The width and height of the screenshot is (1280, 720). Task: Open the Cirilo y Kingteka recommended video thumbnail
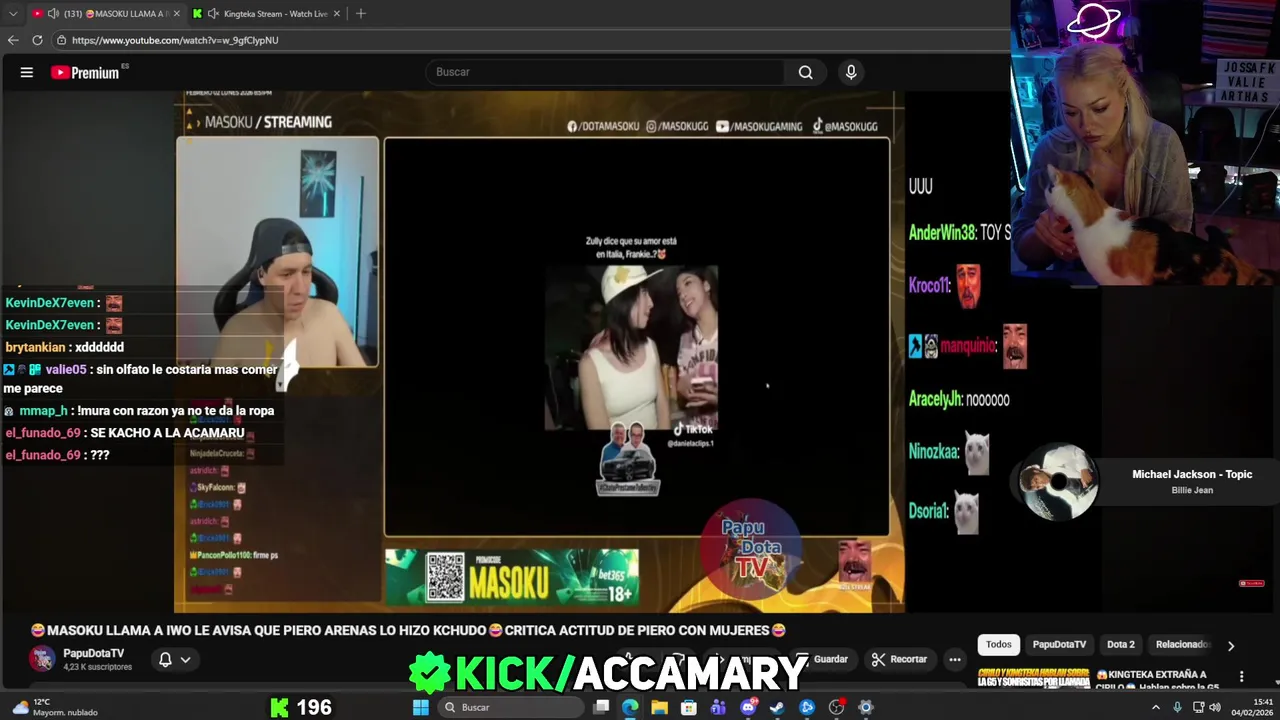[x=1033, y=677]
